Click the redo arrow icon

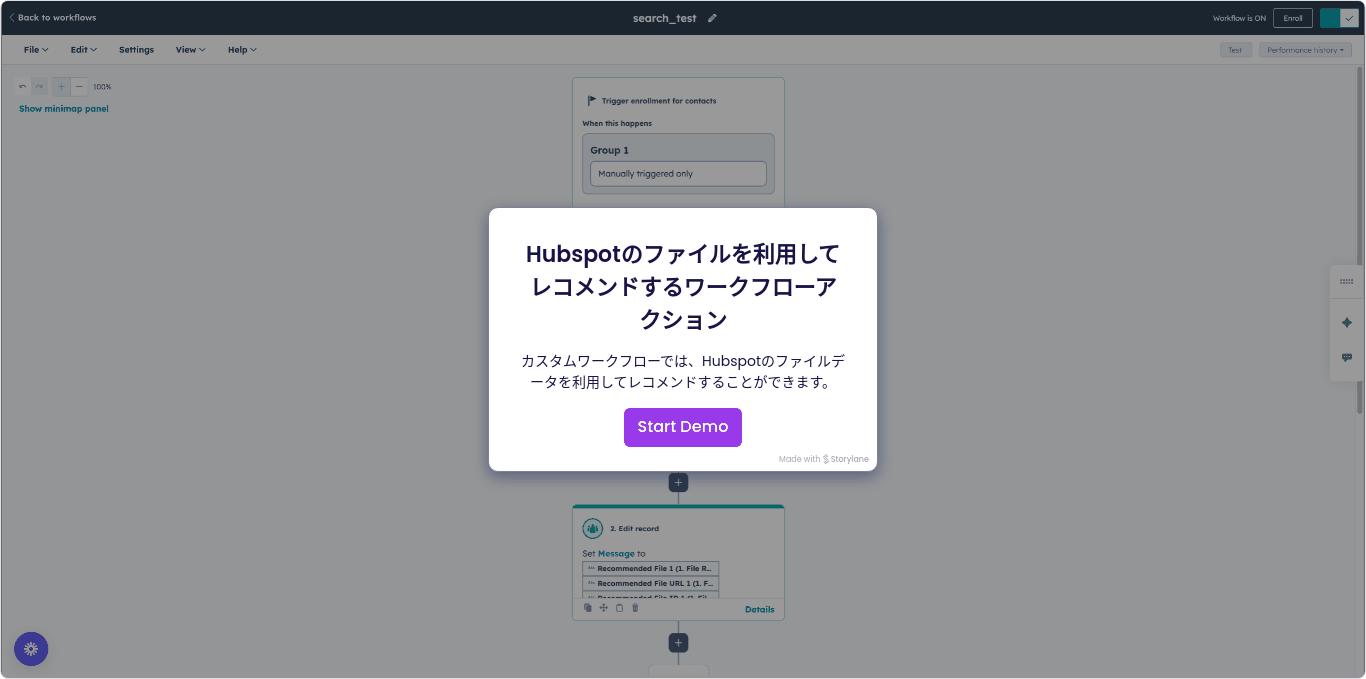39,87
